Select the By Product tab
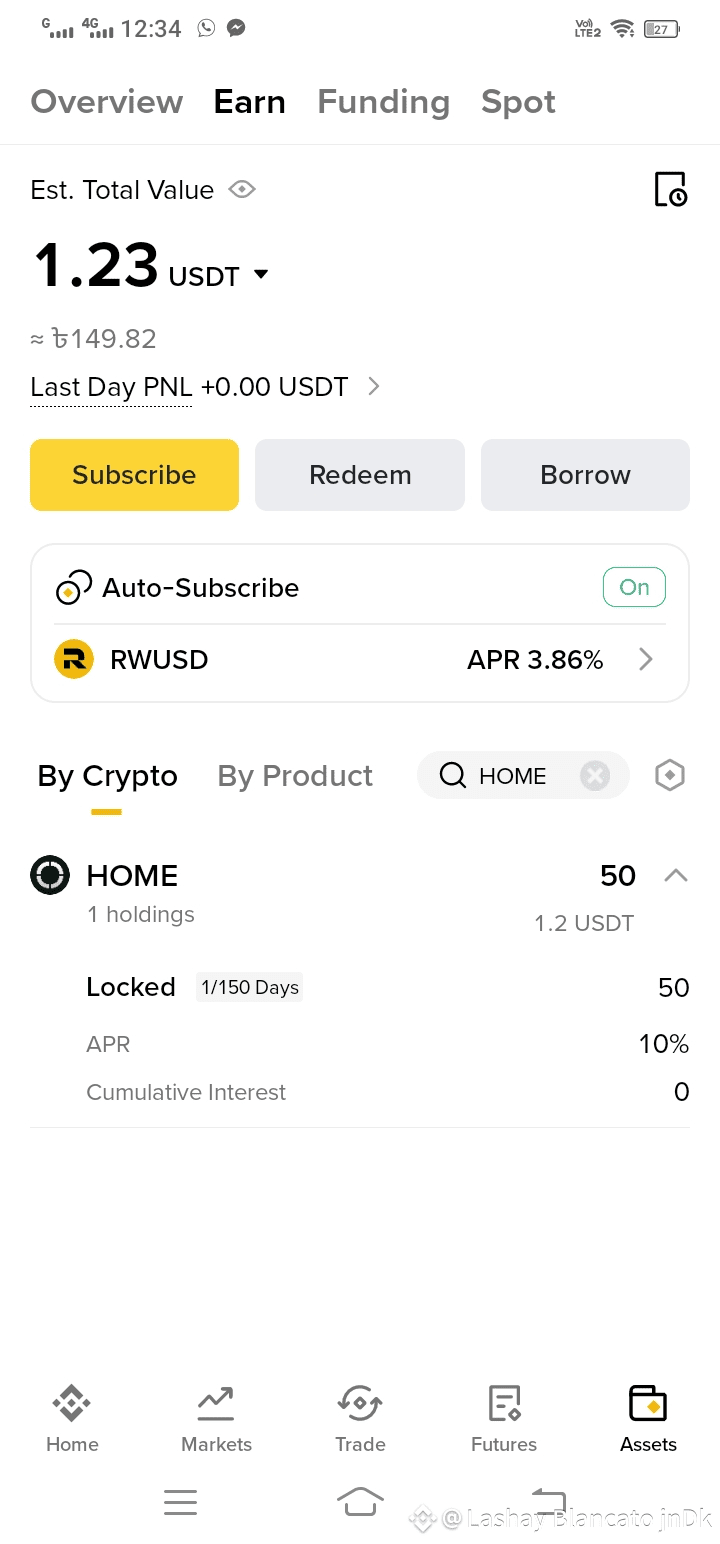 [x=295, y=776]
